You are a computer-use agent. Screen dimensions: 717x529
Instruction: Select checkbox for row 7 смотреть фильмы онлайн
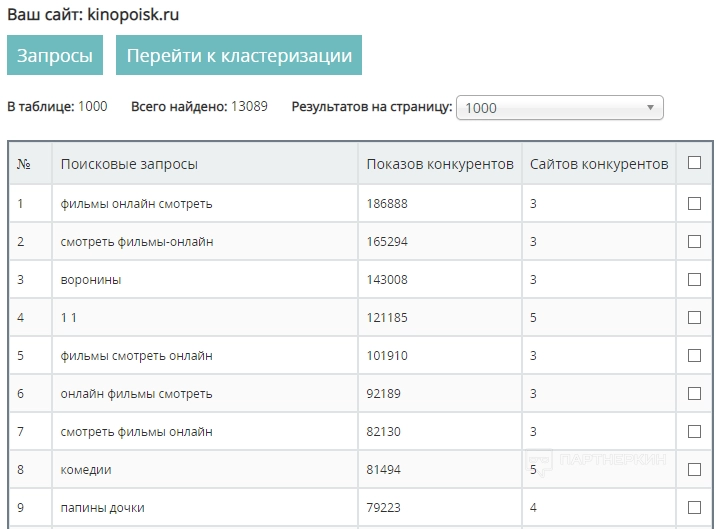point(694,432)
